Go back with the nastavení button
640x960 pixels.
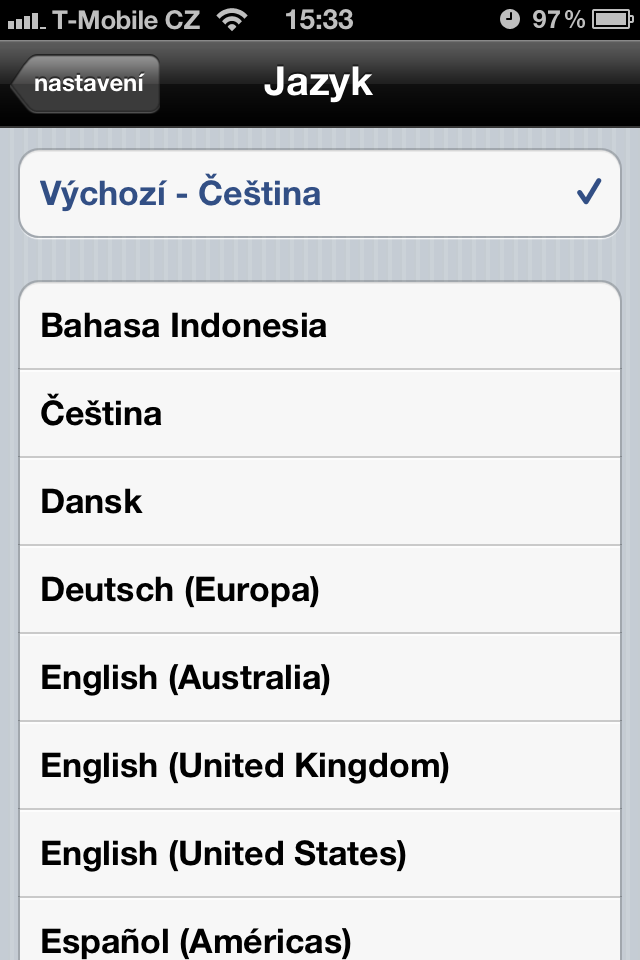click(87, 83)
